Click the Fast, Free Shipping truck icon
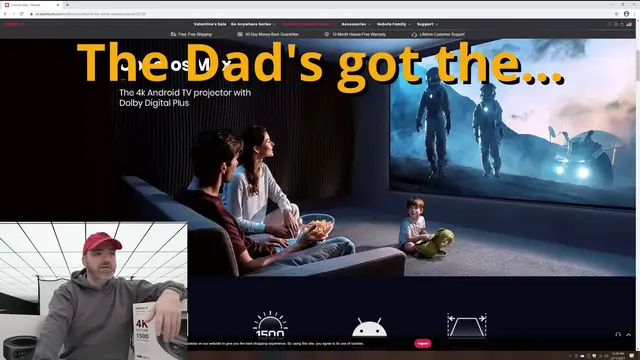 point(173,34)
